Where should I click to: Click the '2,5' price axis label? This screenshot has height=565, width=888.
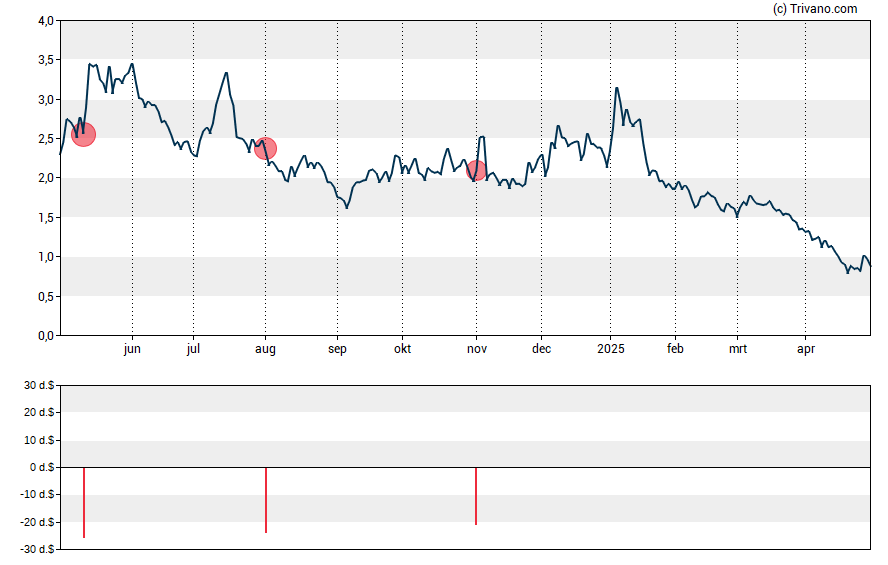[x=46, y=139]
